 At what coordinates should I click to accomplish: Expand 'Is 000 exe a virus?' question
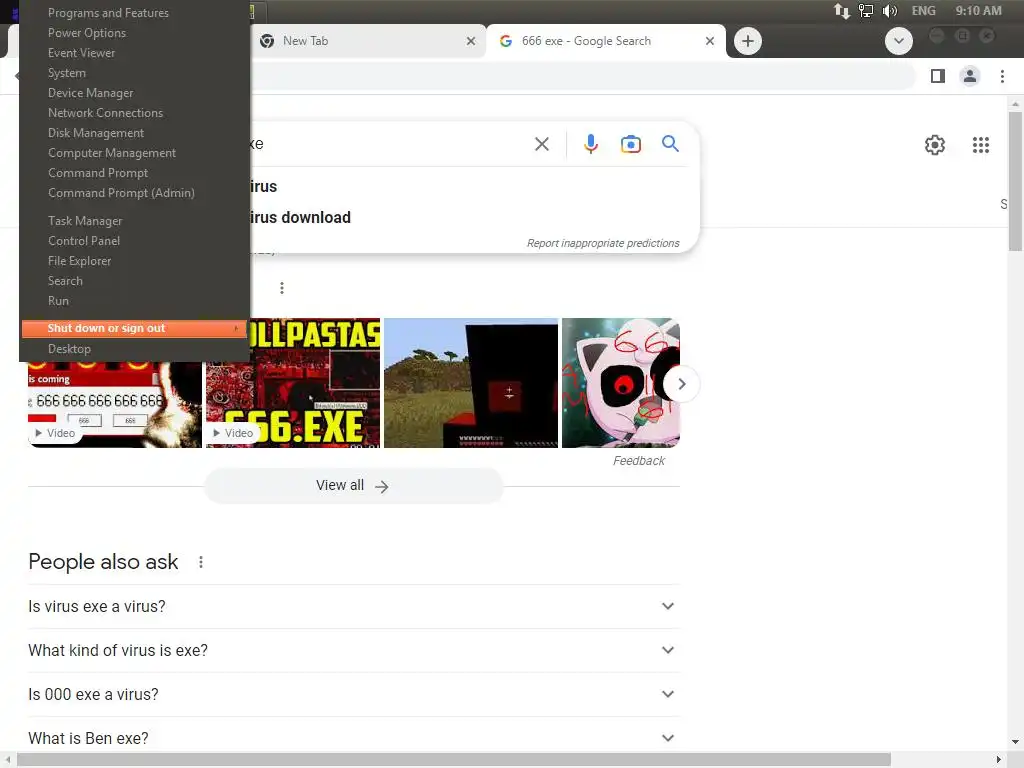click(353, 694)
